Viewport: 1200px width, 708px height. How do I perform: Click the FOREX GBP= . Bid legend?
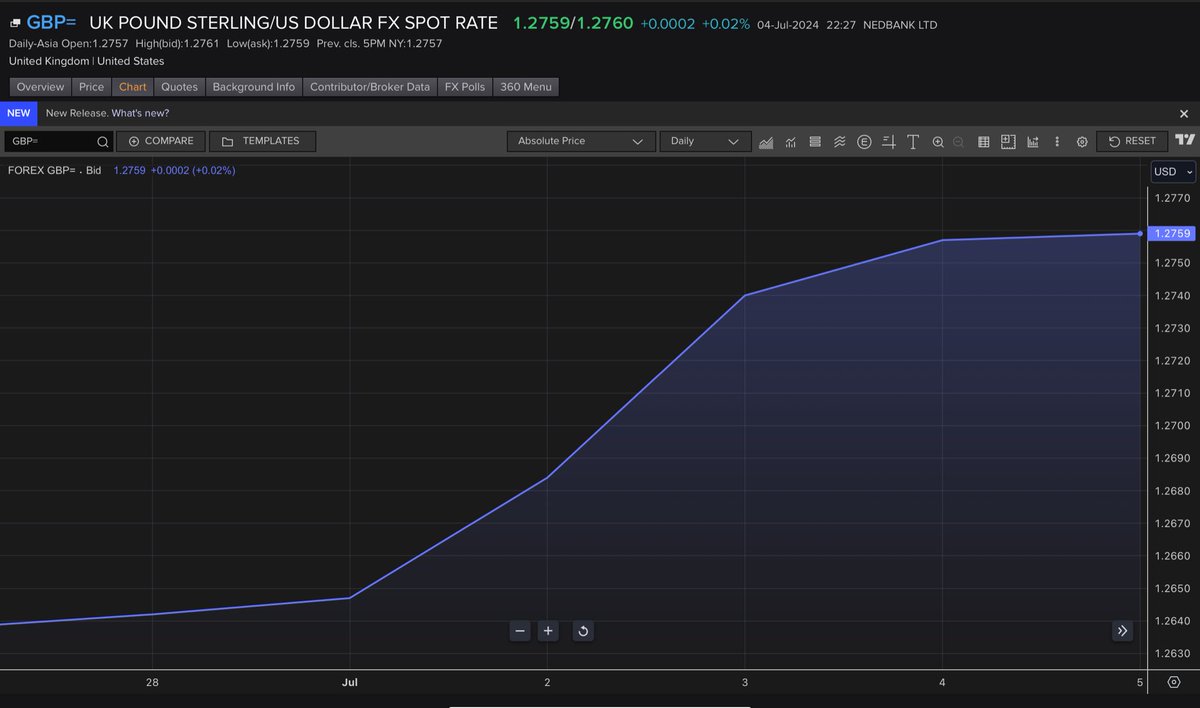[55, 171]
